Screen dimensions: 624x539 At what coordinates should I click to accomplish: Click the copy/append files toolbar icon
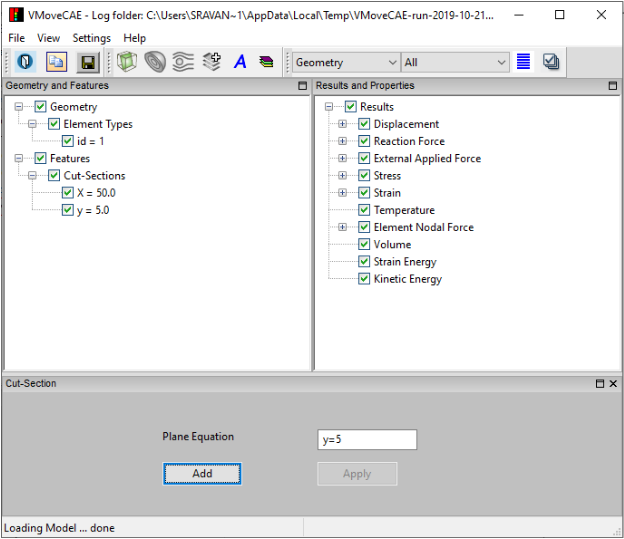tap(57, 62)
